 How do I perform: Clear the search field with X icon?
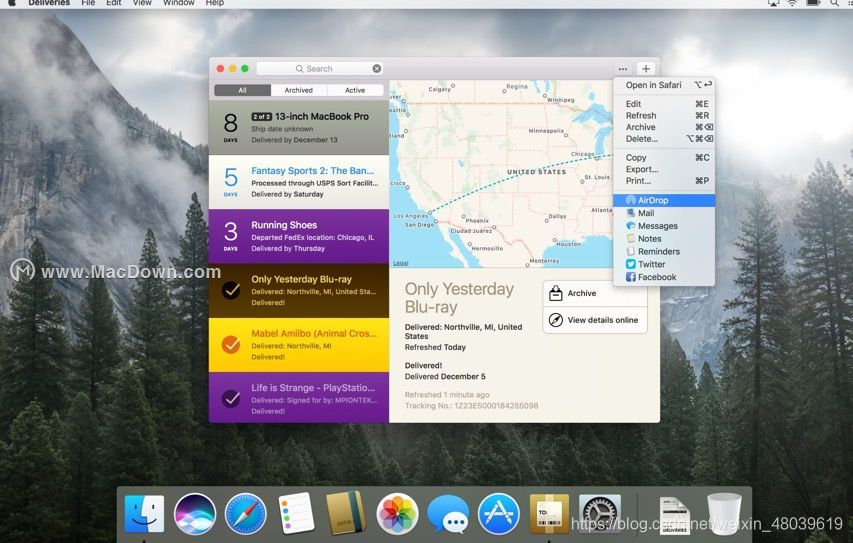pos(376,69)
